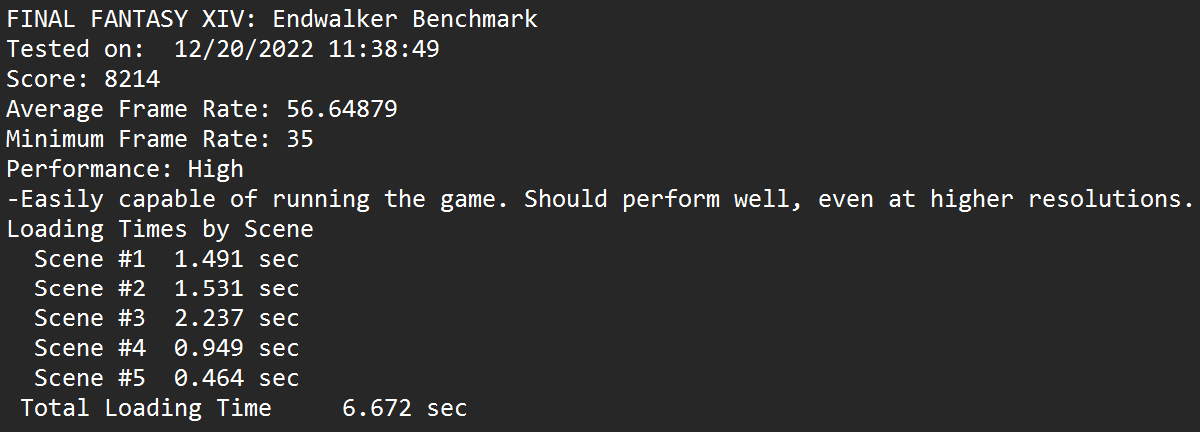The image size is (1200, 432).
Task: Click the test date 12/20/2022
Action: pyautogui.click(x=243, y=49)
